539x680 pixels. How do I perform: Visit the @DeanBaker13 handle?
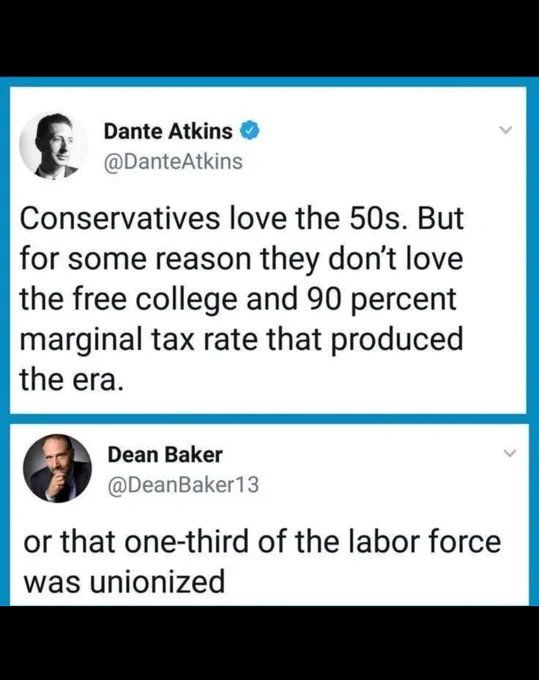(183, 485)
